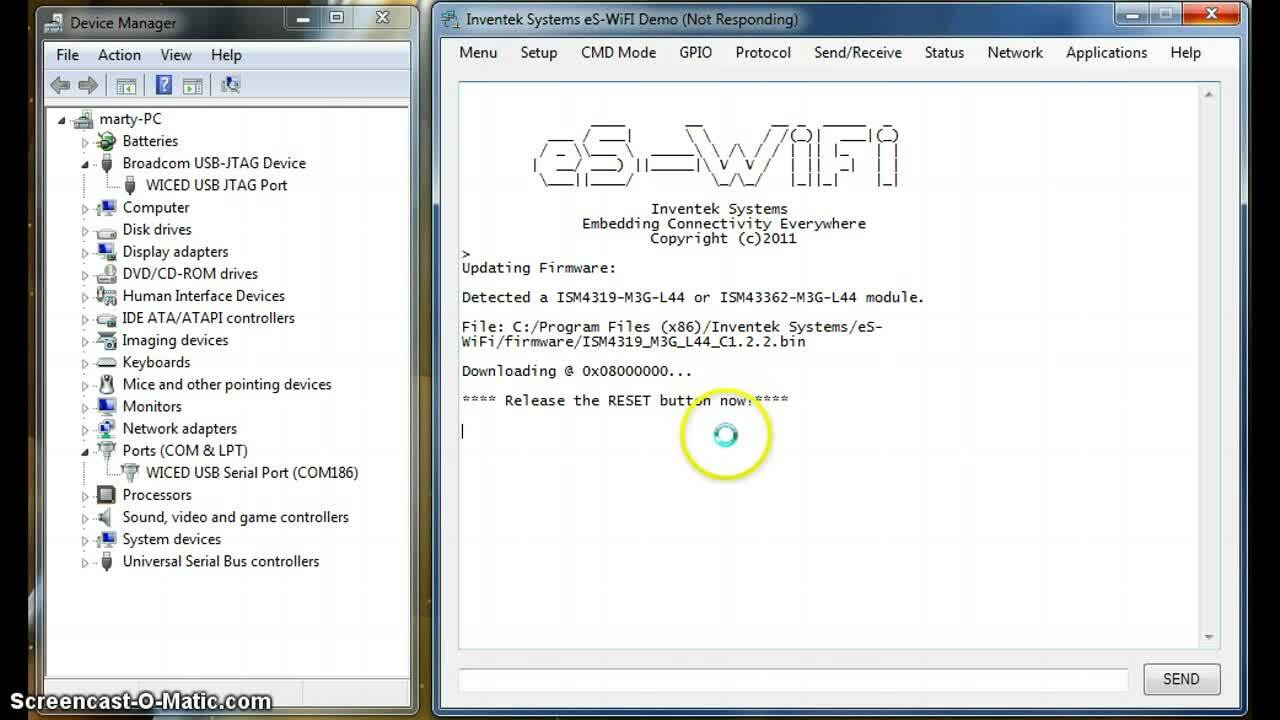
Task: Click the Batteries device category icon
Action: 106,141
